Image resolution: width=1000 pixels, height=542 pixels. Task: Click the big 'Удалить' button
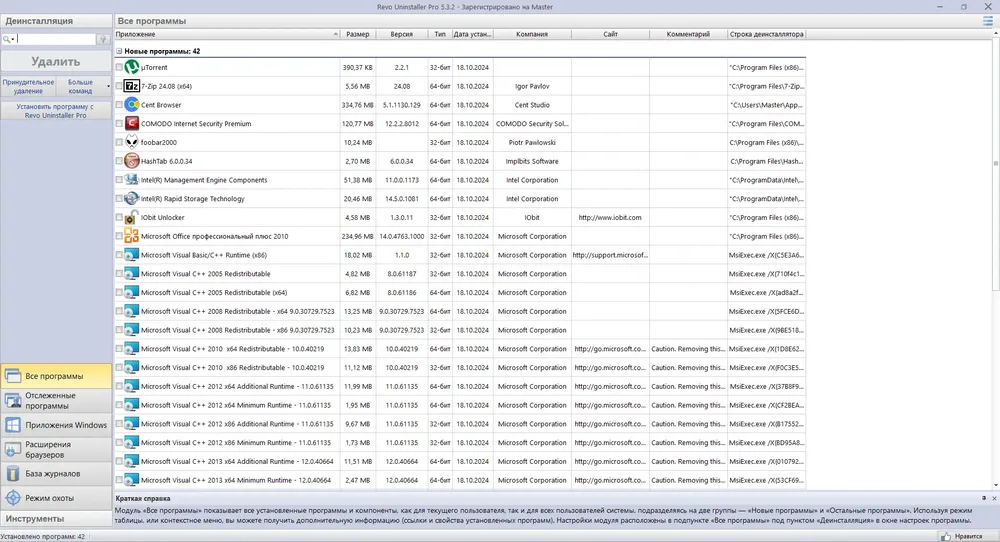[55, 61]
